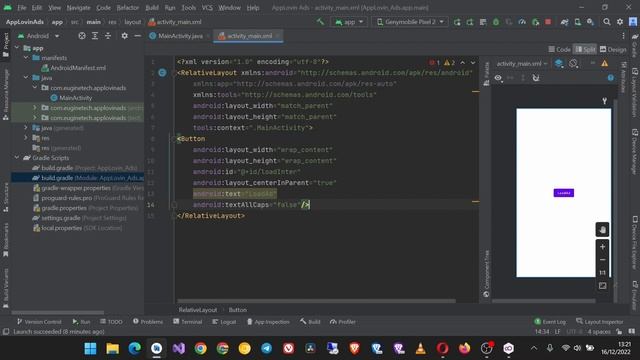The image size is (640, 360).
Task: Open the Genymobile Pixel 2 device dropdown
Action: (410, 22)
